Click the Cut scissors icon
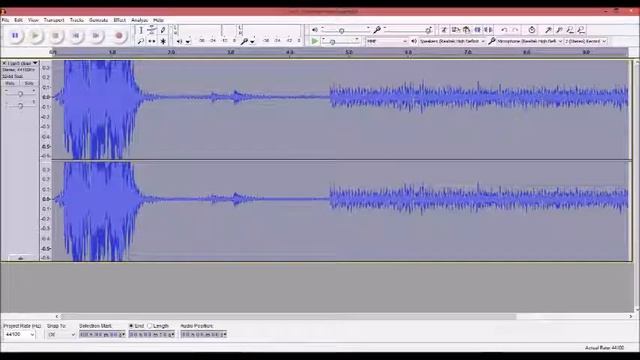Image resolution: width=640 pixels, height=360 pixels. [x=444, y=30]
